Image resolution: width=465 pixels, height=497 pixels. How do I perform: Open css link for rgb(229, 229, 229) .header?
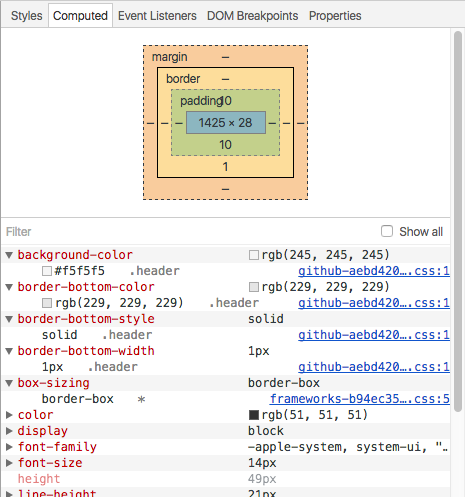point(374,303)
